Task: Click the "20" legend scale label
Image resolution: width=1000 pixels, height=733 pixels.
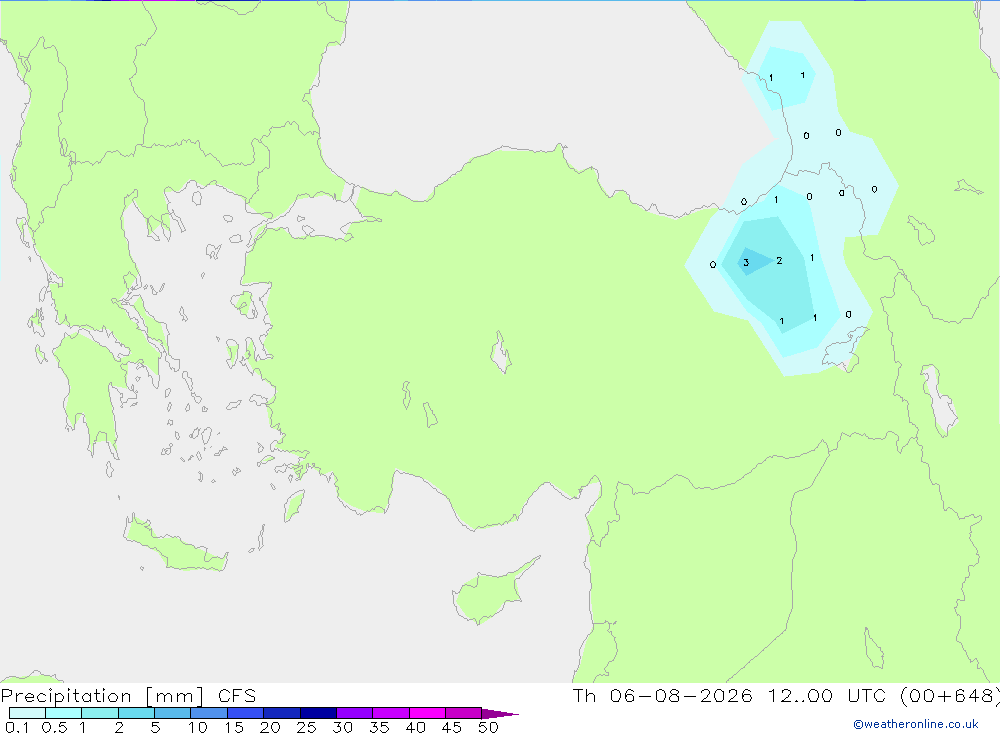Action: point(270,727)
